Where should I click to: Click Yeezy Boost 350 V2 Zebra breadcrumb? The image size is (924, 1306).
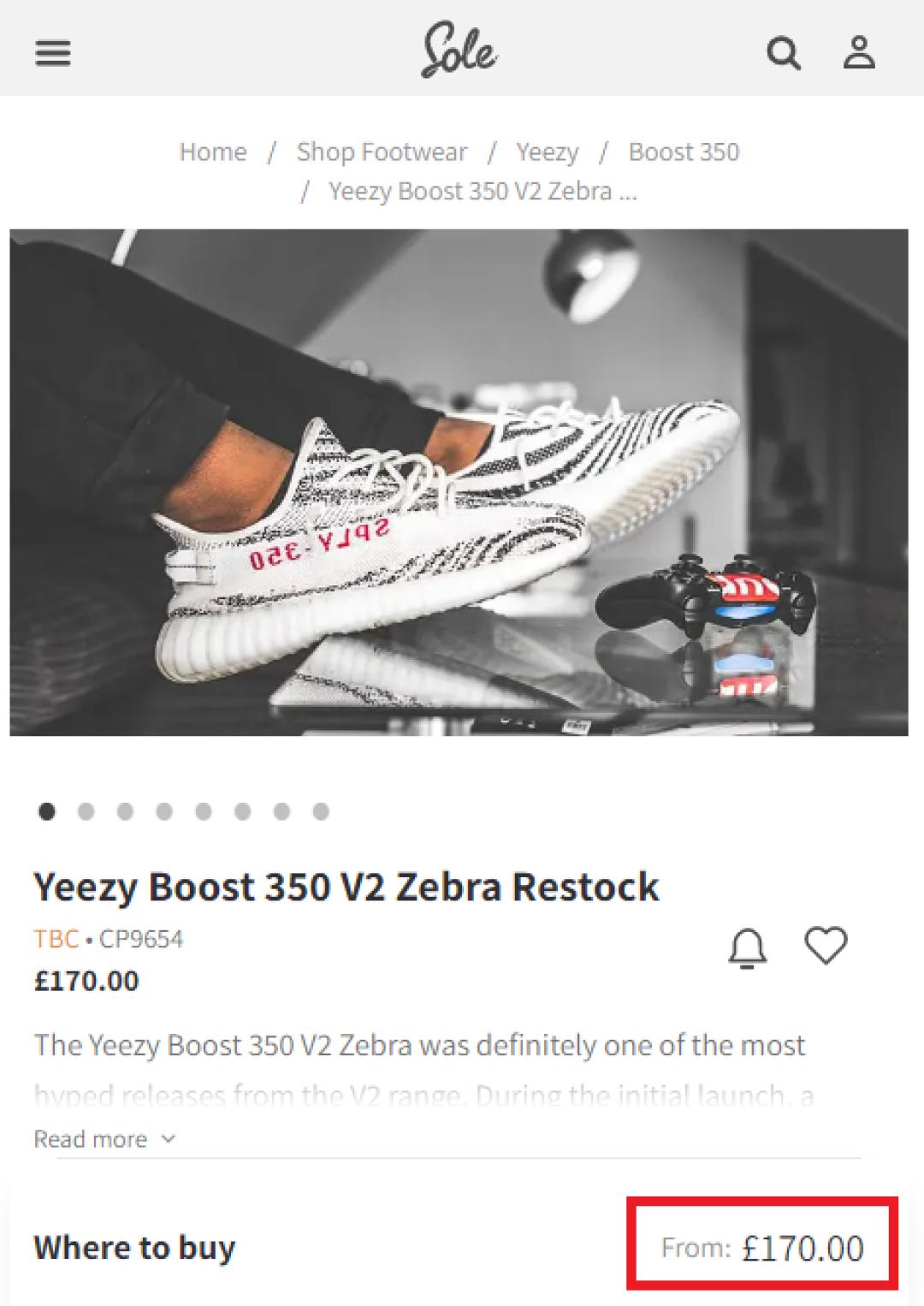tap(483, 191)
